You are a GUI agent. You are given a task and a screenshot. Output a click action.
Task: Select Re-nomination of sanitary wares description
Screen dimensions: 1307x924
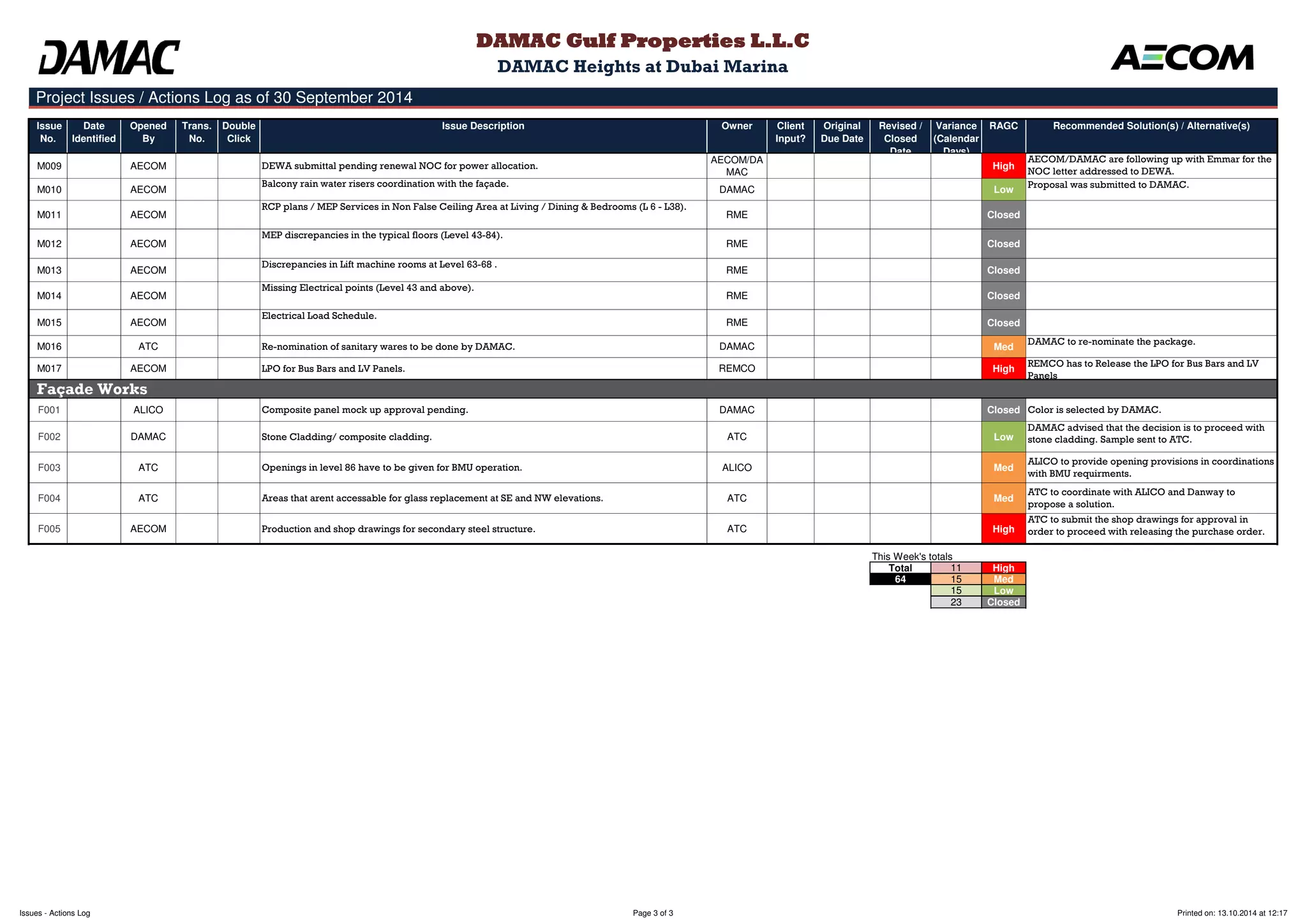tap(388, 346)
